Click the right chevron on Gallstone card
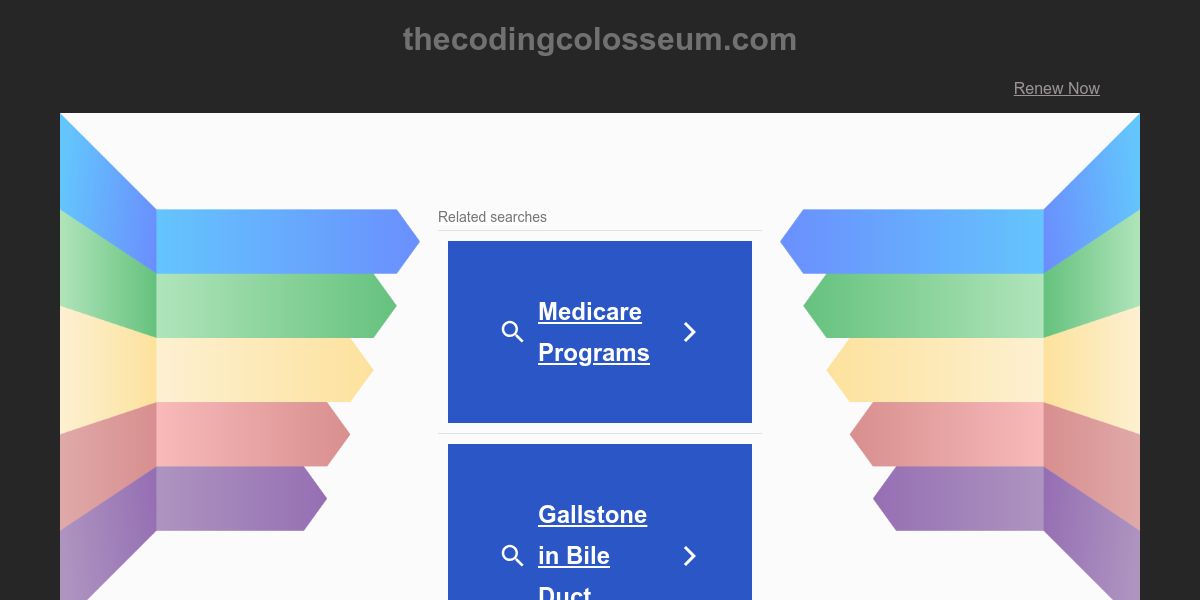The height and width of the screenshot is (600, 1200). click(x=689, y=556)
